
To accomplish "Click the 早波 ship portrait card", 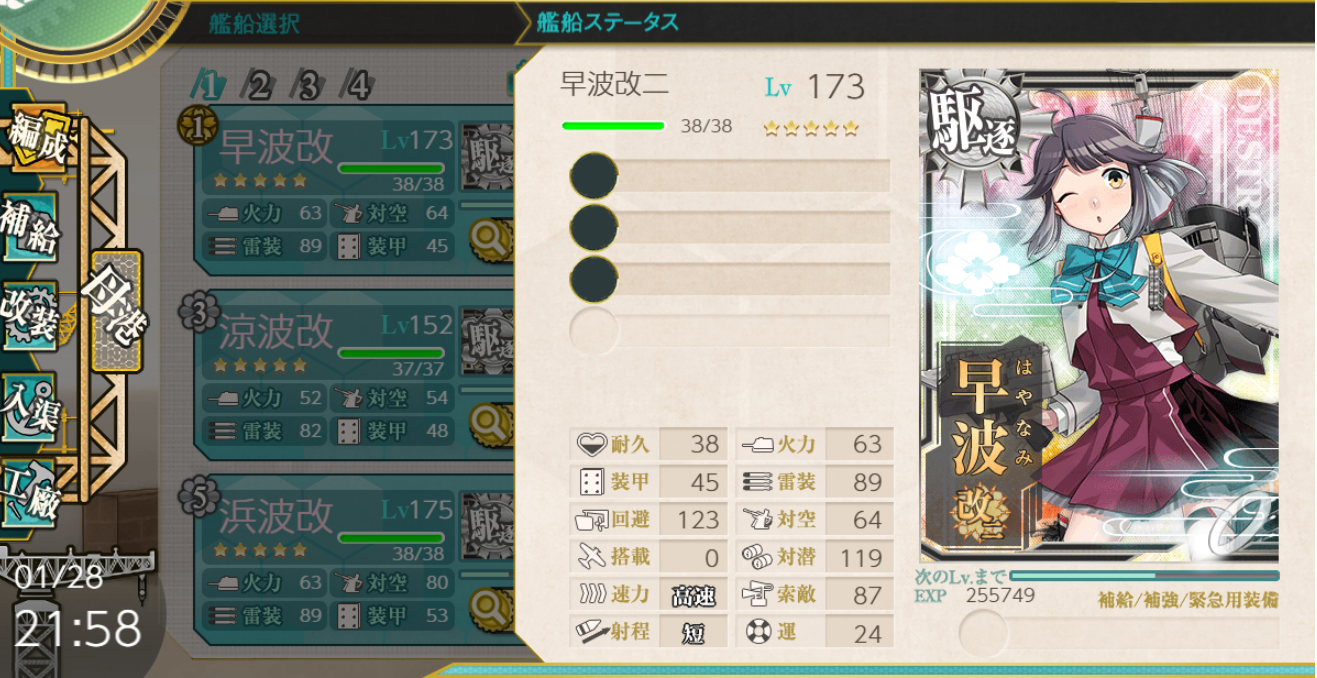I will tap(1099, 316).
